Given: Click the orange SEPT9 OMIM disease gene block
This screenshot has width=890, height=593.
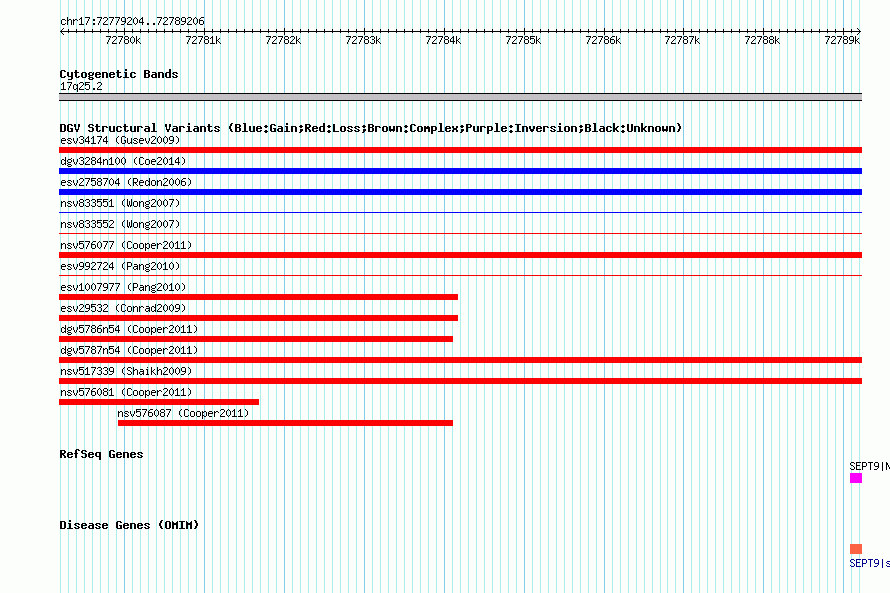Looking at the screenshot, I should click(856, 549).
